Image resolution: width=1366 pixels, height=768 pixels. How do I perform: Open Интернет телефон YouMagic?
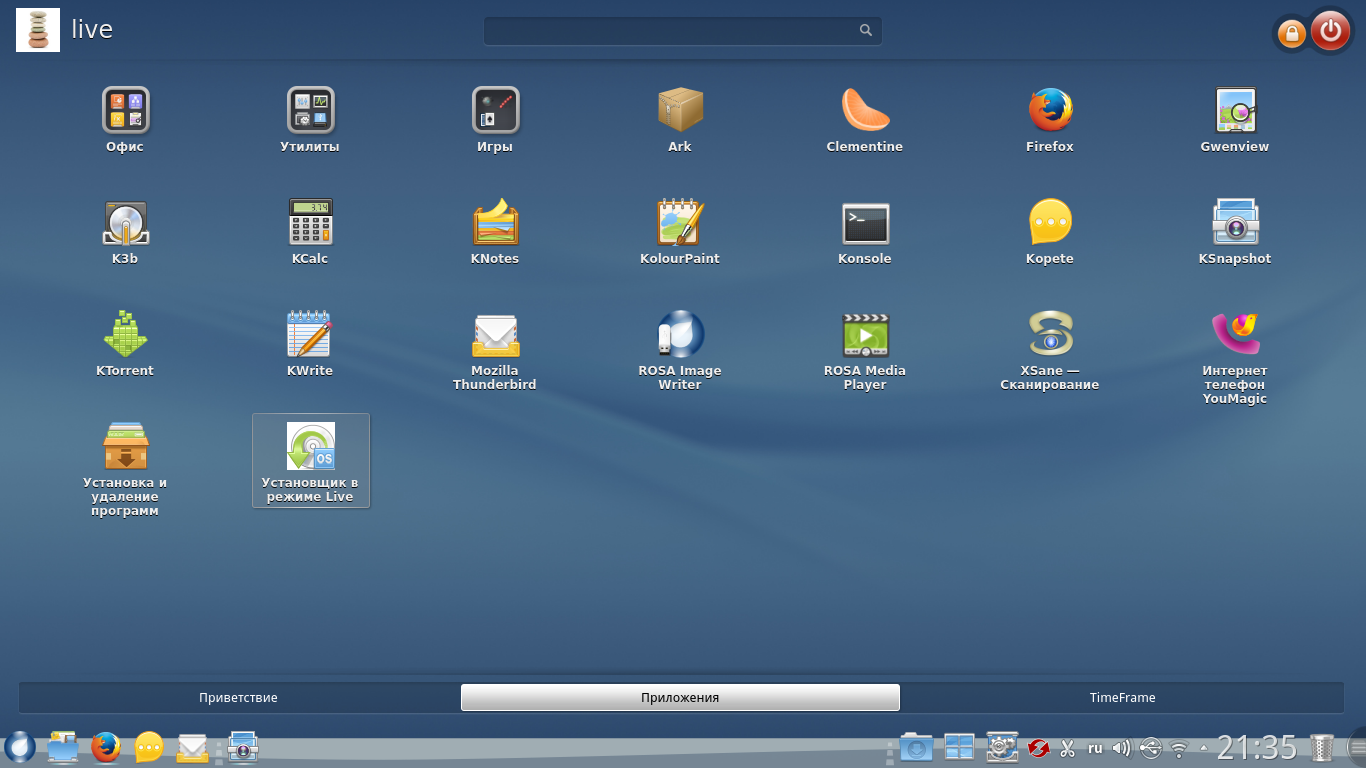1235,334
